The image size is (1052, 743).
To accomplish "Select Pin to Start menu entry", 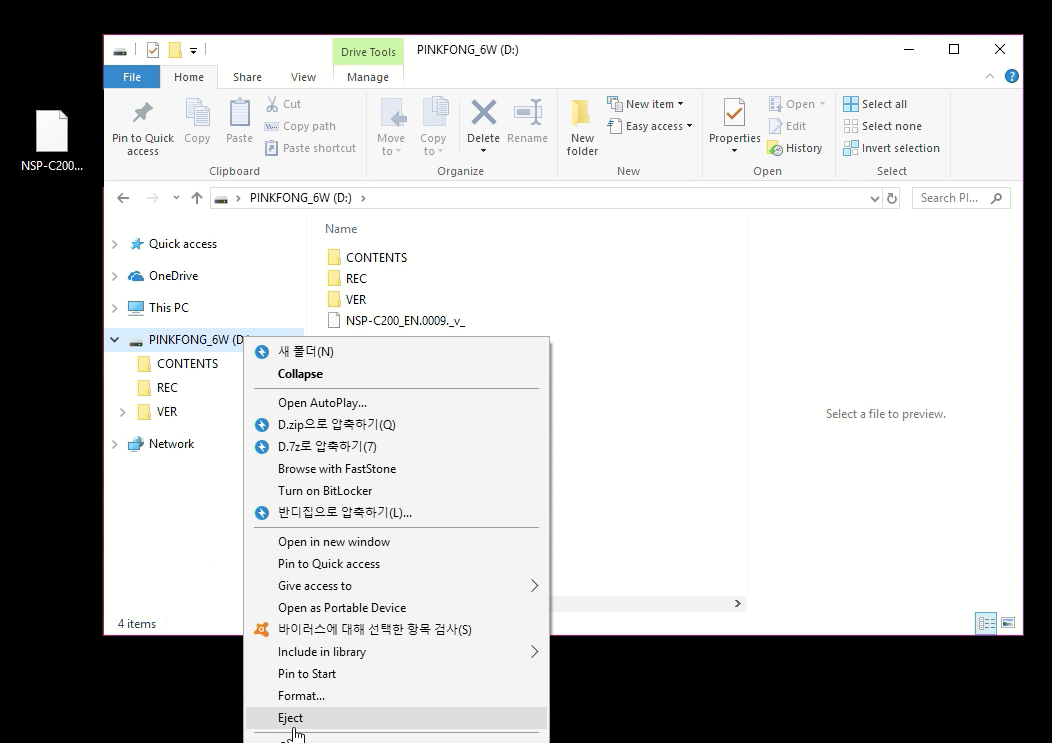I will click(397, 674).
